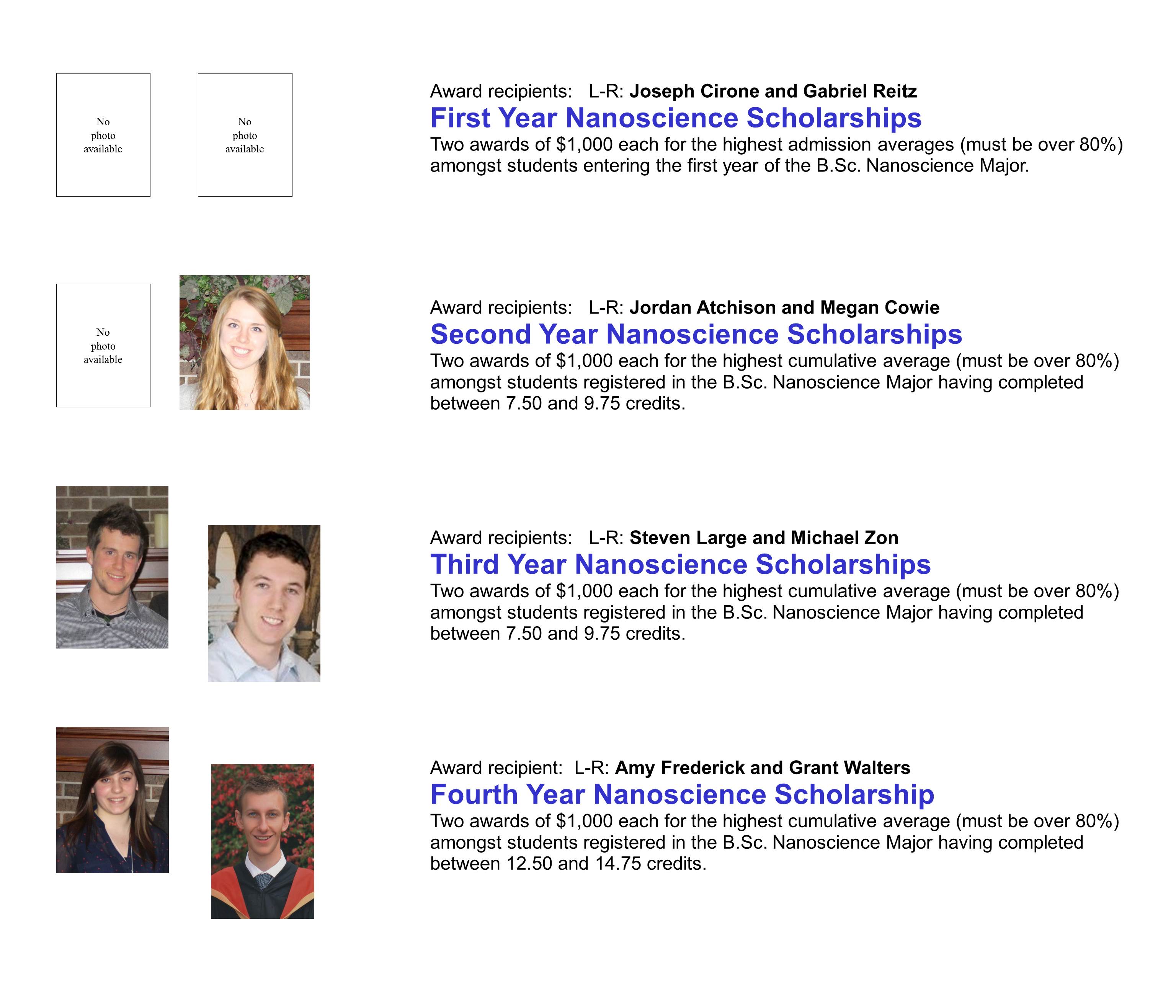Click the Second Year Nanoscience Scholarships heading
The image size is (1176, 1008).
point(696,334)
